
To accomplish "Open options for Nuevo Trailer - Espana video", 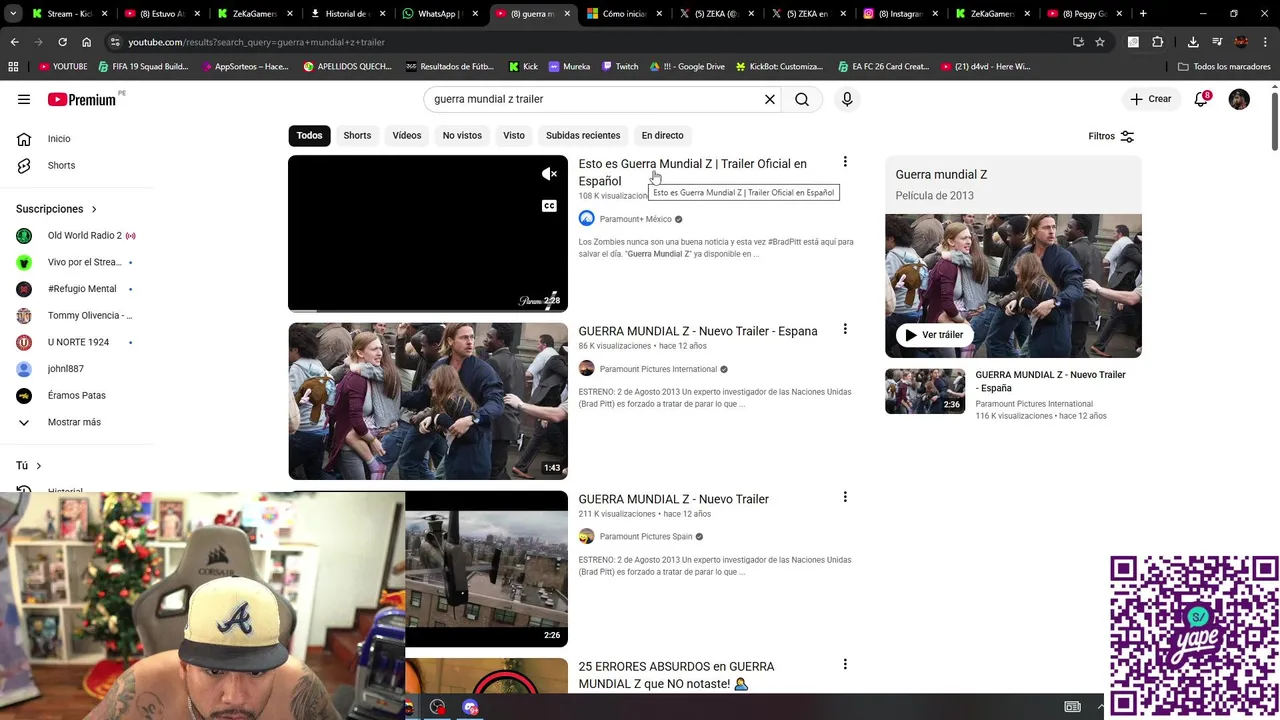I will point(845,329).
